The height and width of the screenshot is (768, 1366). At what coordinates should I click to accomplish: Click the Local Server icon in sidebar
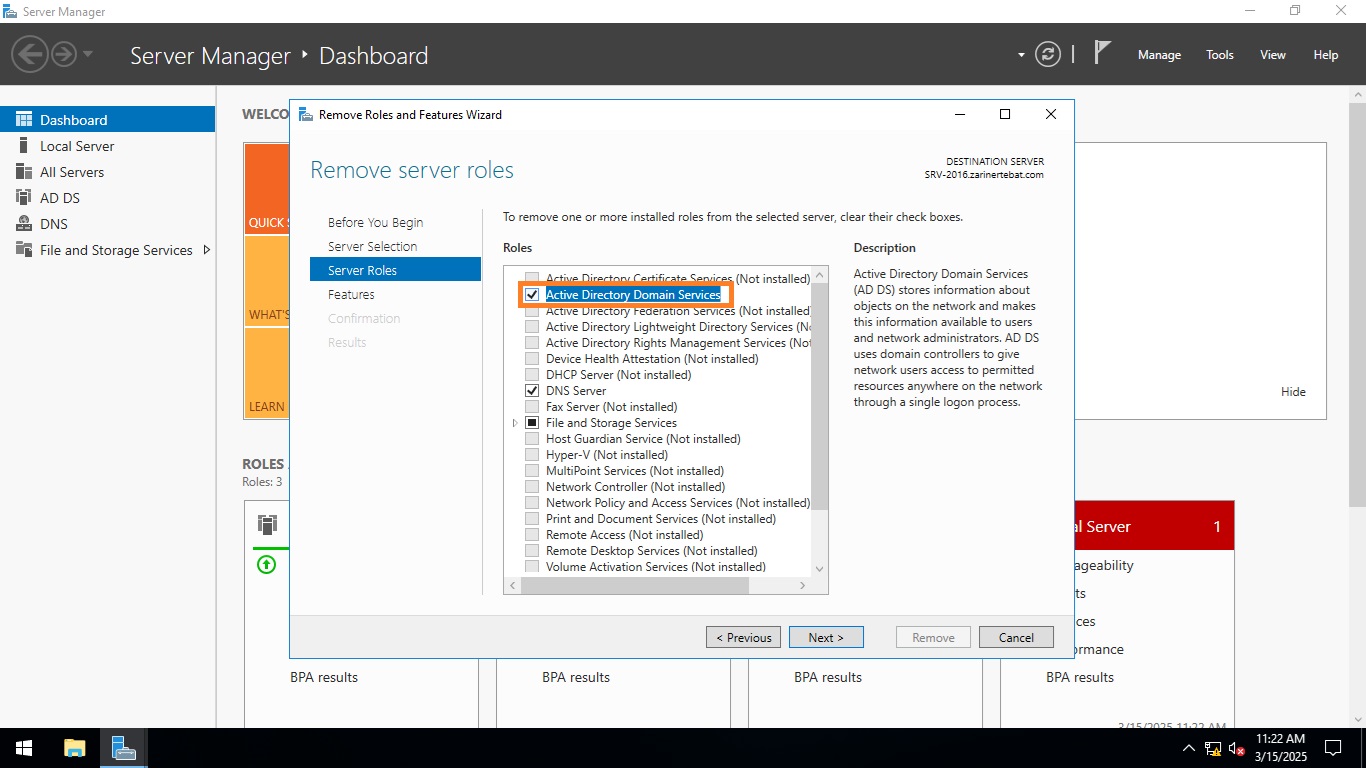(24, 146)
